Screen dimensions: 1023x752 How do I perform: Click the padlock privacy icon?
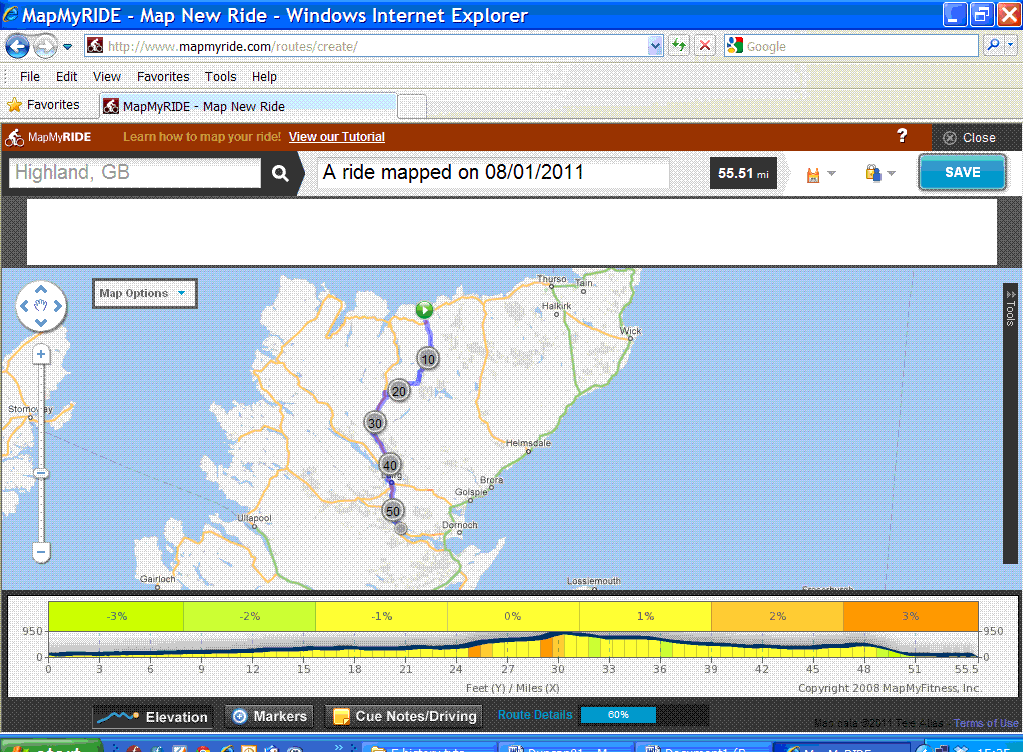point(873,173)
